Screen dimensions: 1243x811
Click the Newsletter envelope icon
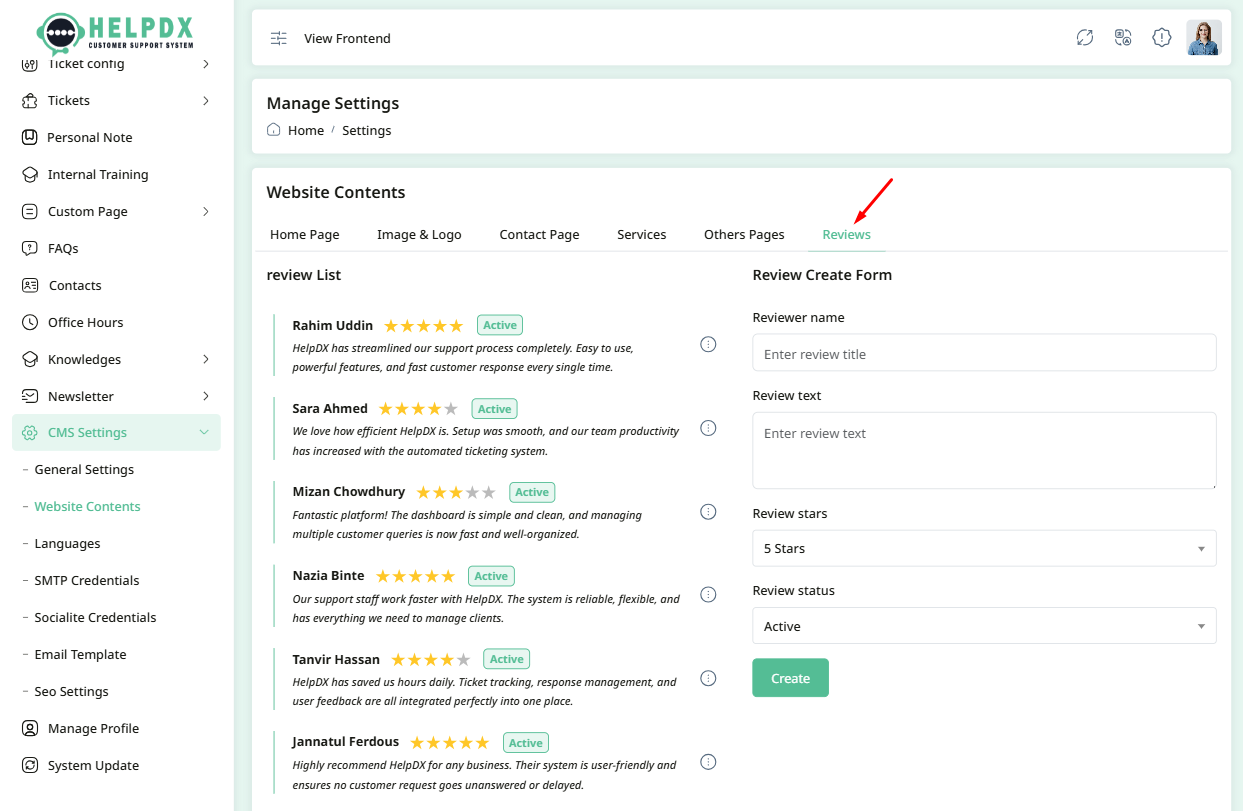pos(30,396)
